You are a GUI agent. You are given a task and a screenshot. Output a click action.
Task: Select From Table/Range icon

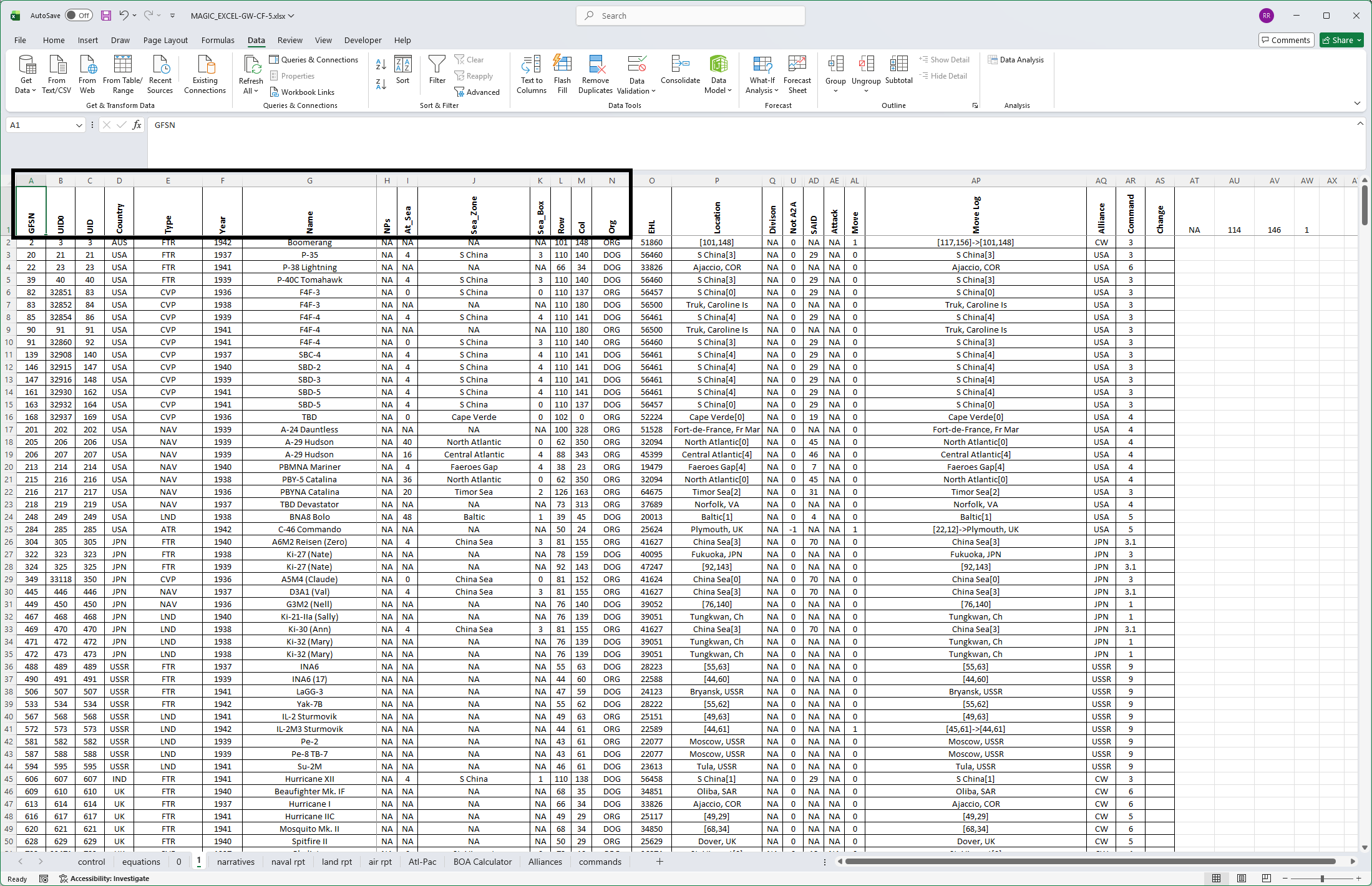(123, 74)
